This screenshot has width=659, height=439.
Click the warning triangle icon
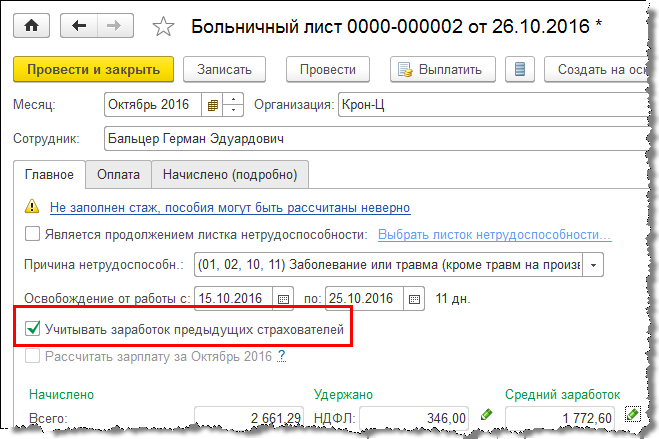pyautogui.click(x=32, y=207)
